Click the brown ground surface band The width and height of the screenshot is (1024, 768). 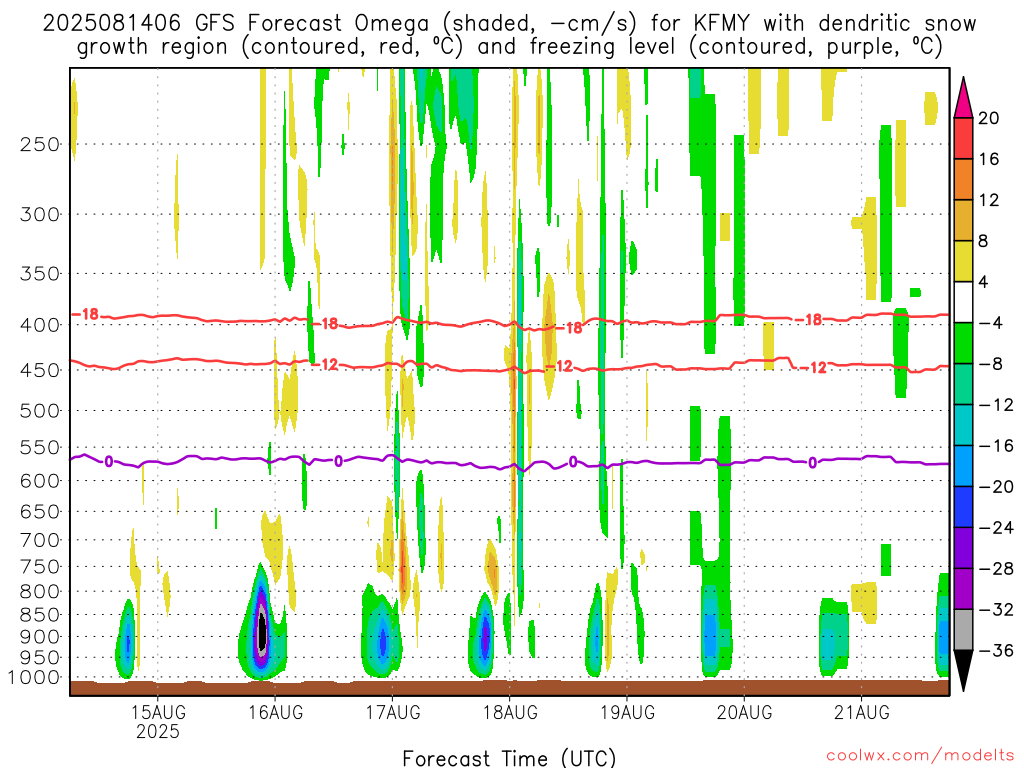pyautogui.click(x=509, y=688)
